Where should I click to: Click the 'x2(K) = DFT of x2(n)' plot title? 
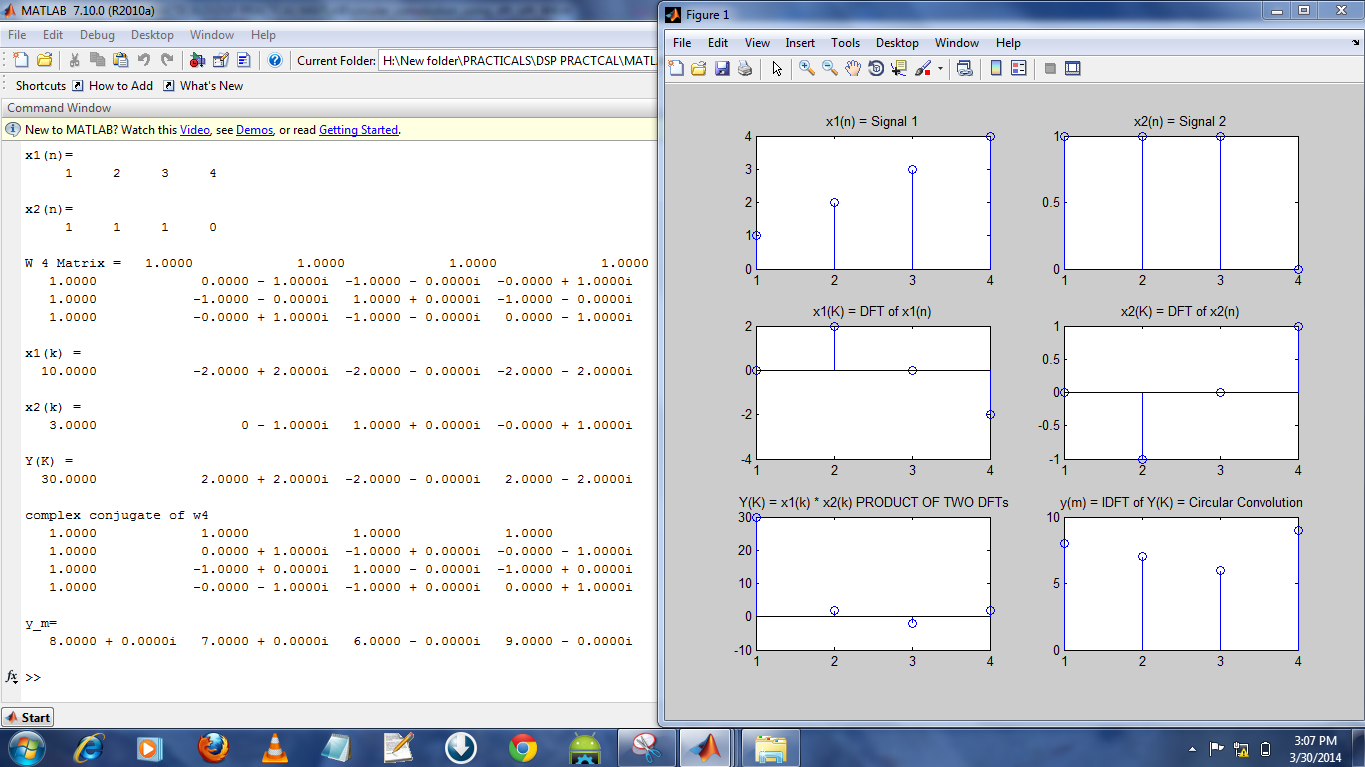1180,312
